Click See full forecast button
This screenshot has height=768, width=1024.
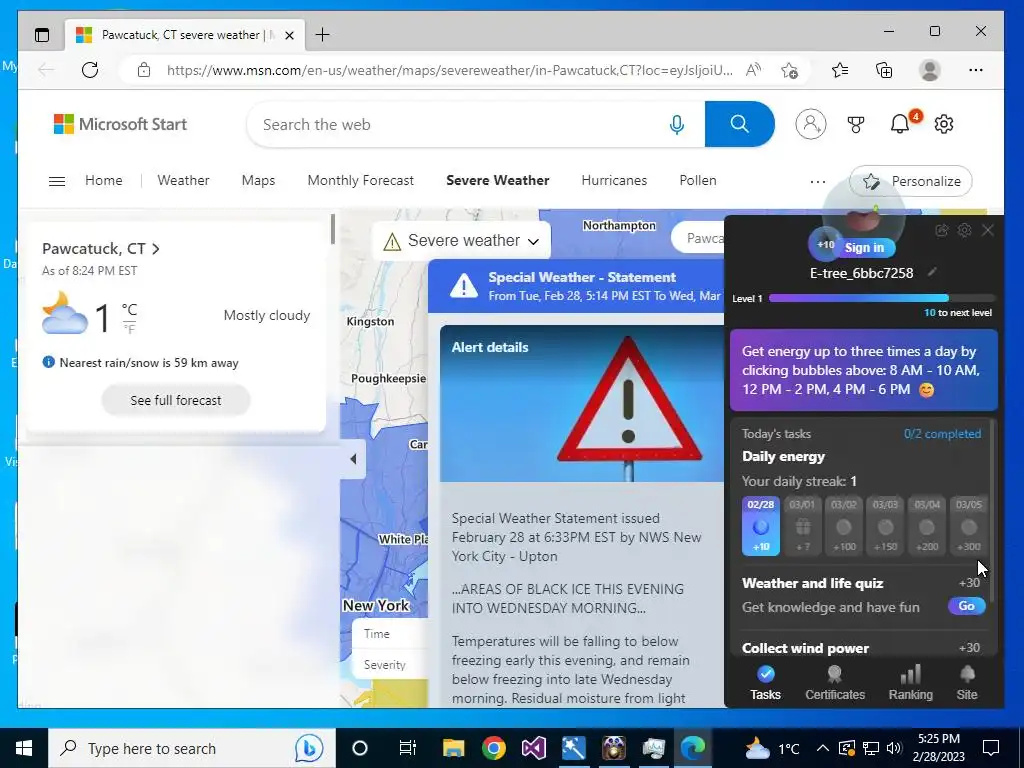[176, 400]
